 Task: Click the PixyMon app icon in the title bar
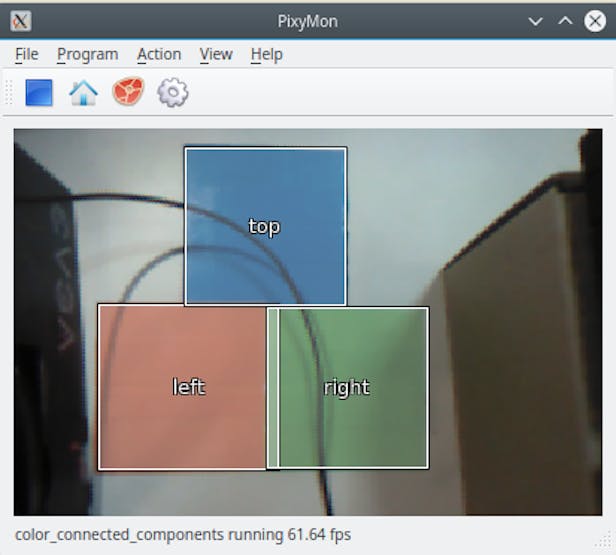point(20,21)
